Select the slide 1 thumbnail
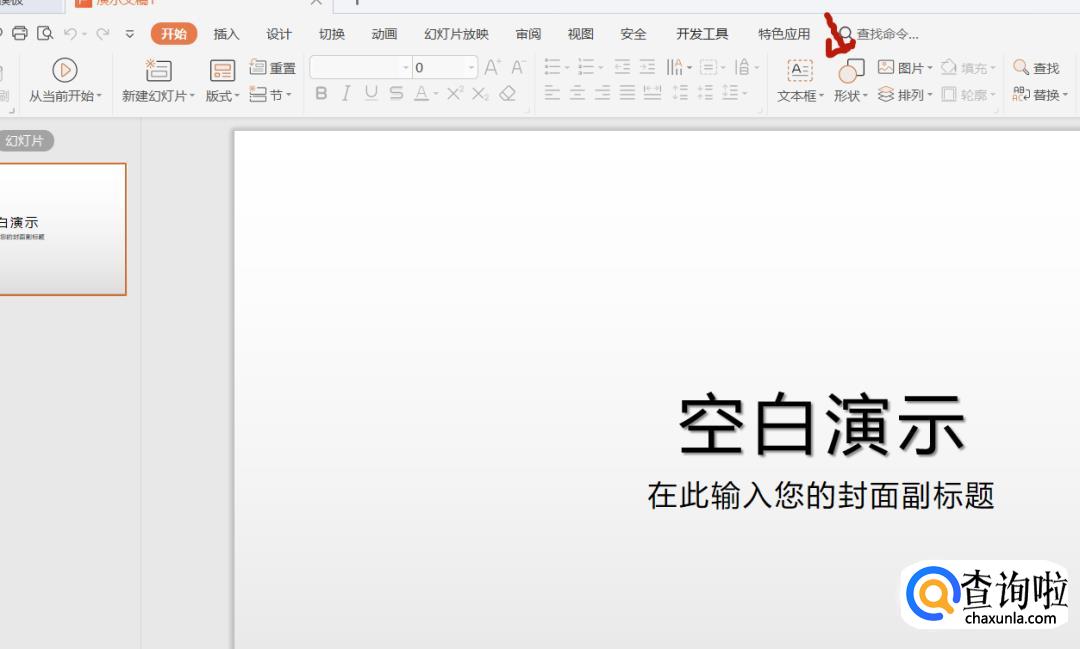Viewport: 1080px width, 649px height. pos(63,229)
